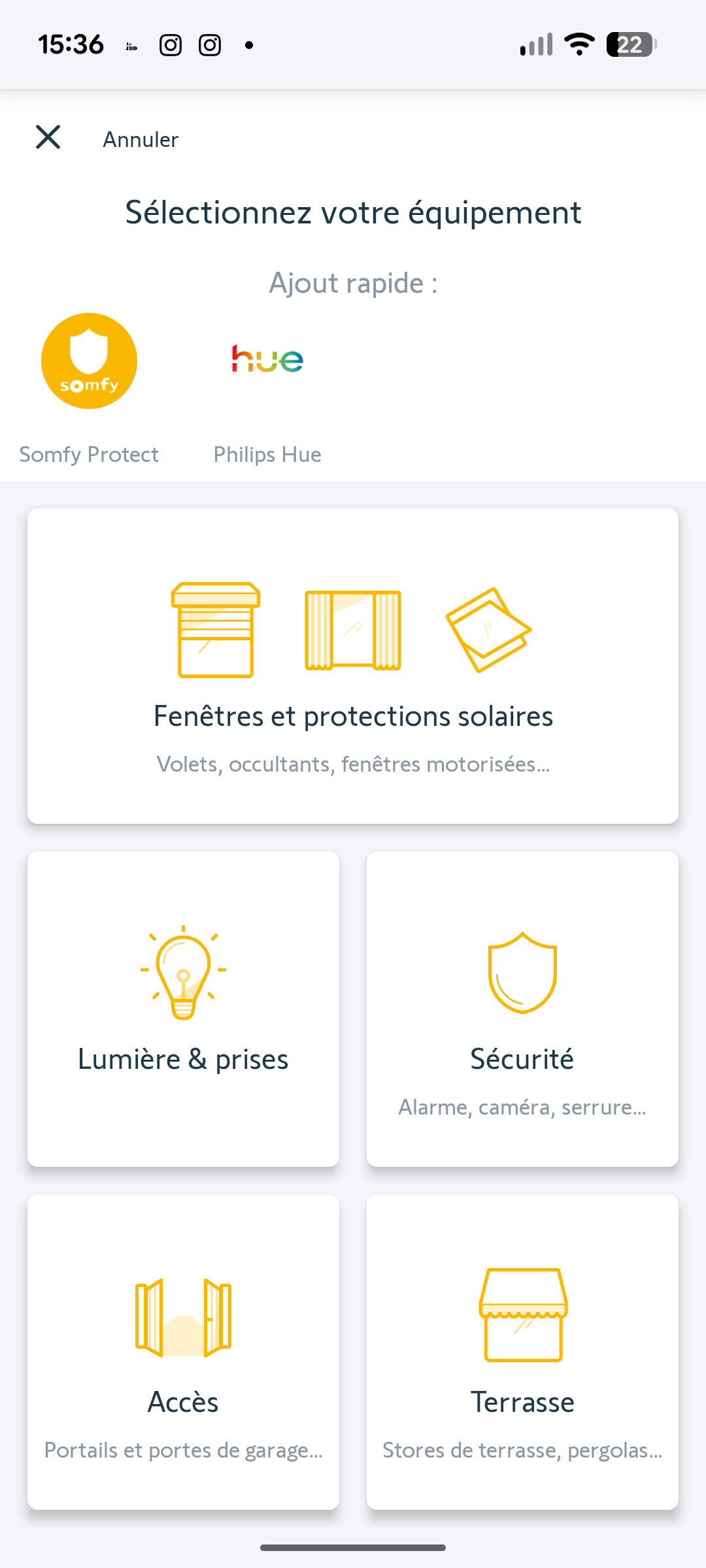Select the Somfy Protect shield icon
The width and height of the screenshot is (706, 1568).
click(x=89, y=361)
